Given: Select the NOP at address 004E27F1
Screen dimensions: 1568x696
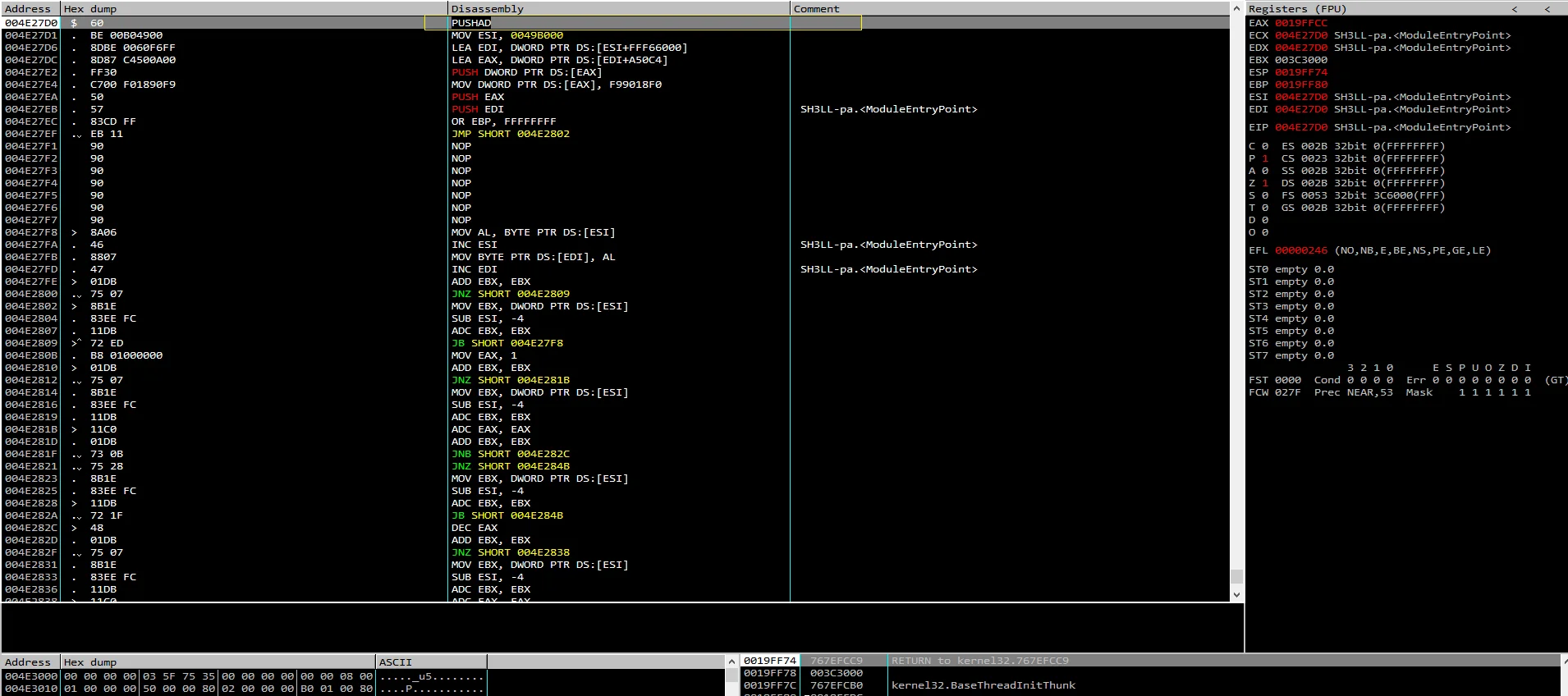Looking at the screenshot, I should (461, 146).
